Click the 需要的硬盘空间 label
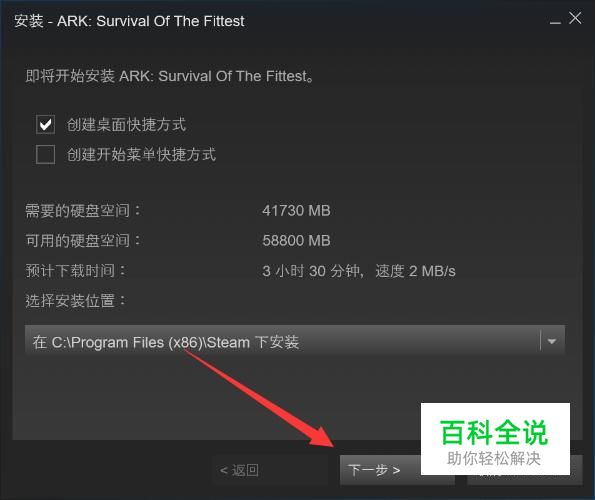Screen dimensions: 595x500 tap(83, 211)
